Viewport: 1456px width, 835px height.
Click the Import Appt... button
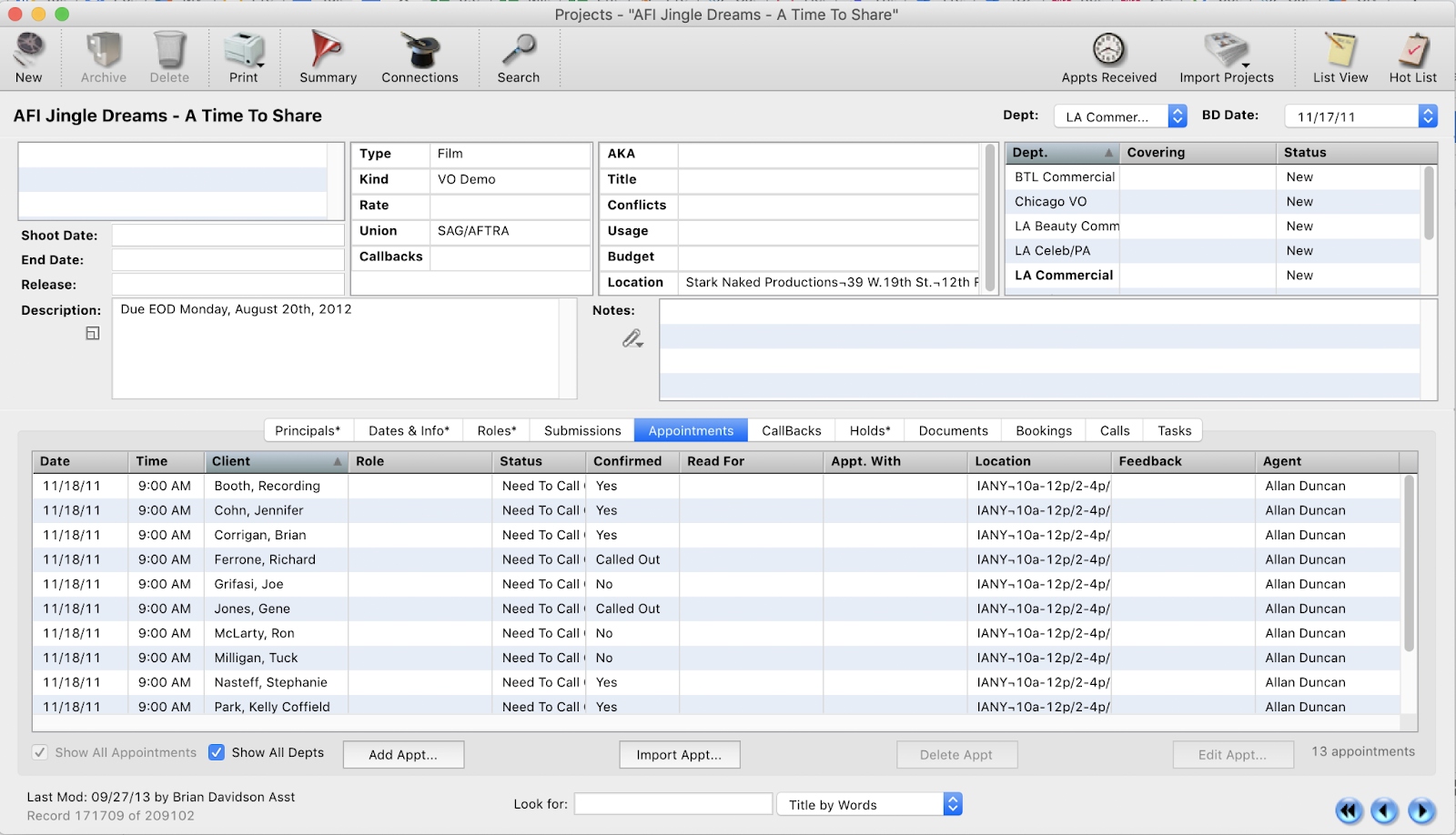coord(679,755)
